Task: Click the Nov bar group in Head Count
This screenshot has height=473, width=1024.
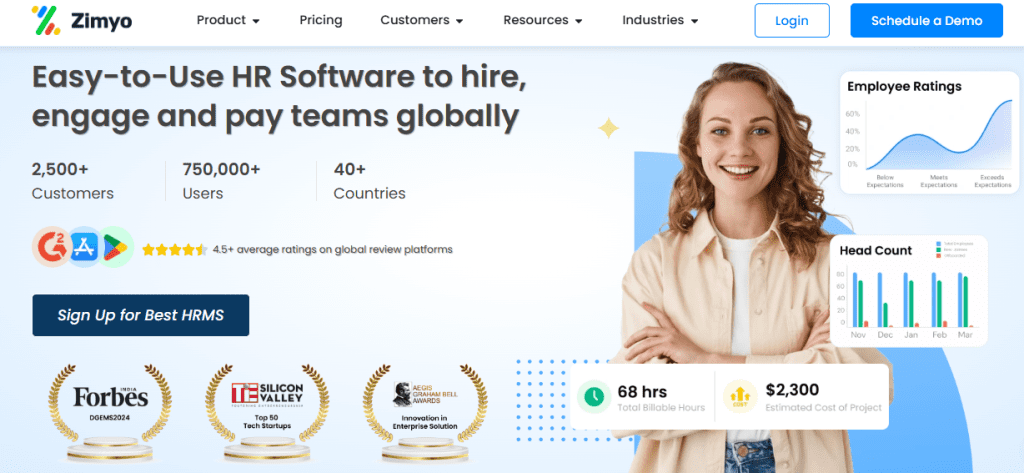Action: (x=860, y=299)
